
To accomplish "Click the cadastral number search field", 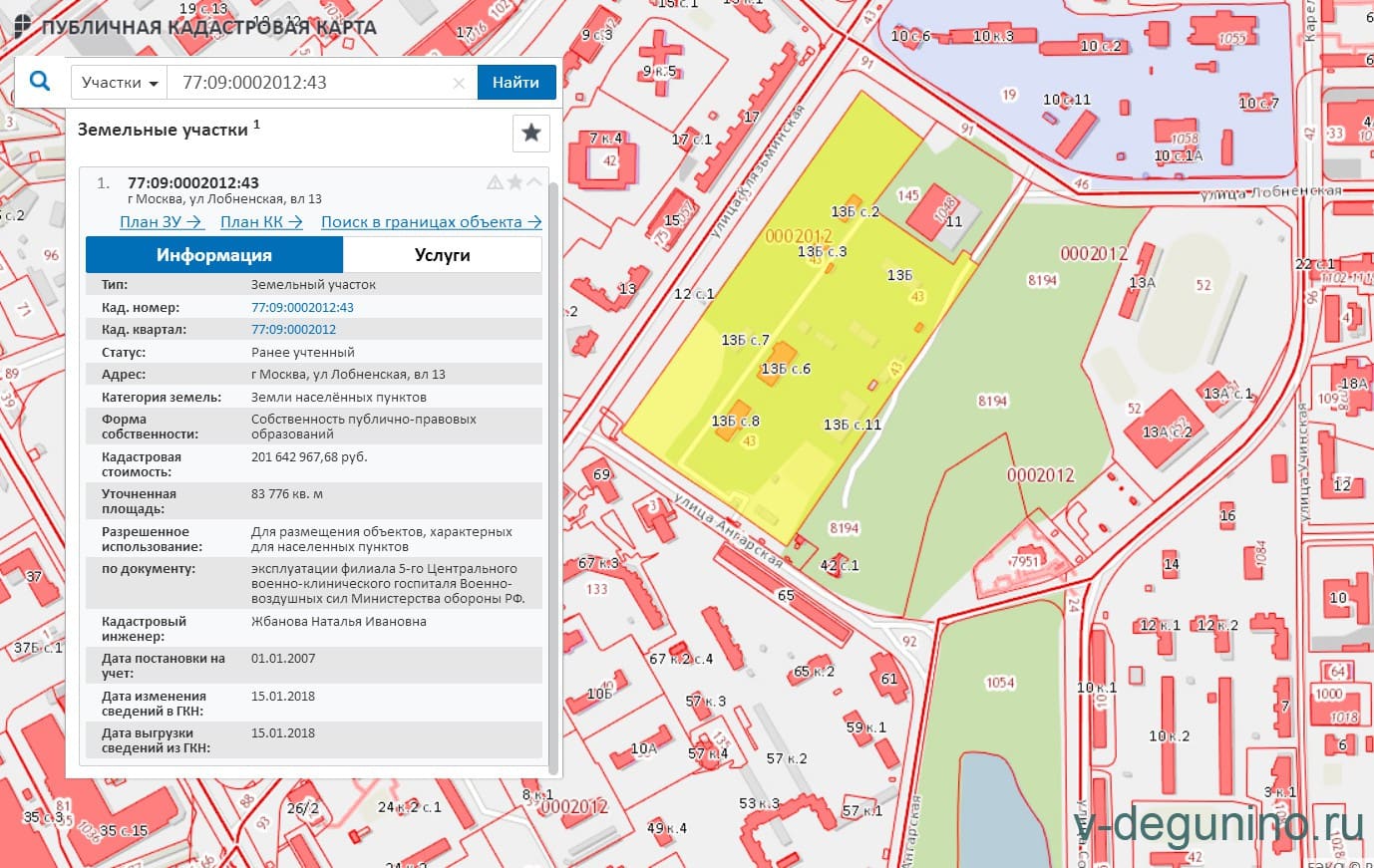I will point(309,83).
